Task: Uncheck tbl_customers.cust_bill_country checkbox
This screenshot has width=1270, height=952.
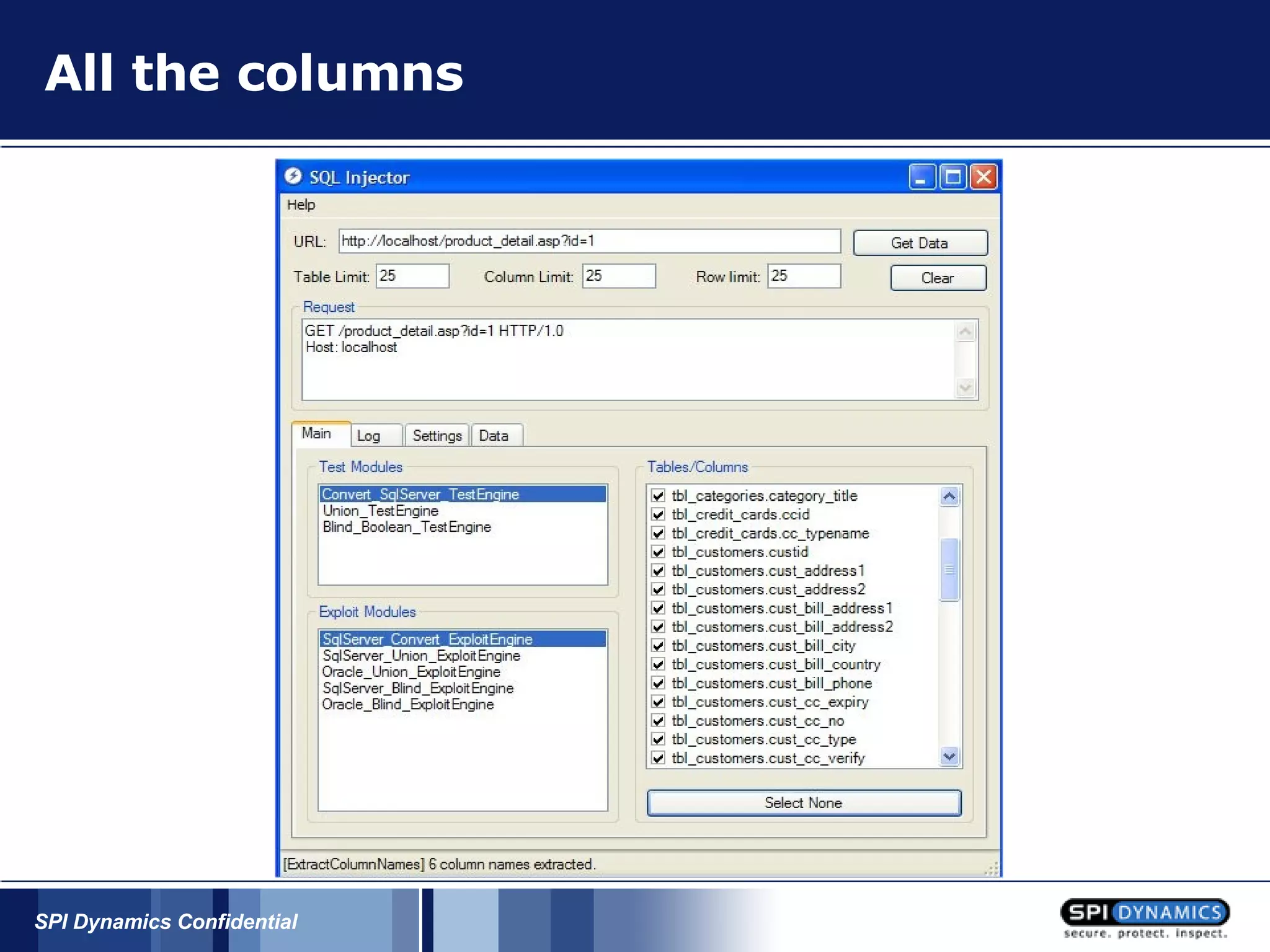Action: pos(659,664)
